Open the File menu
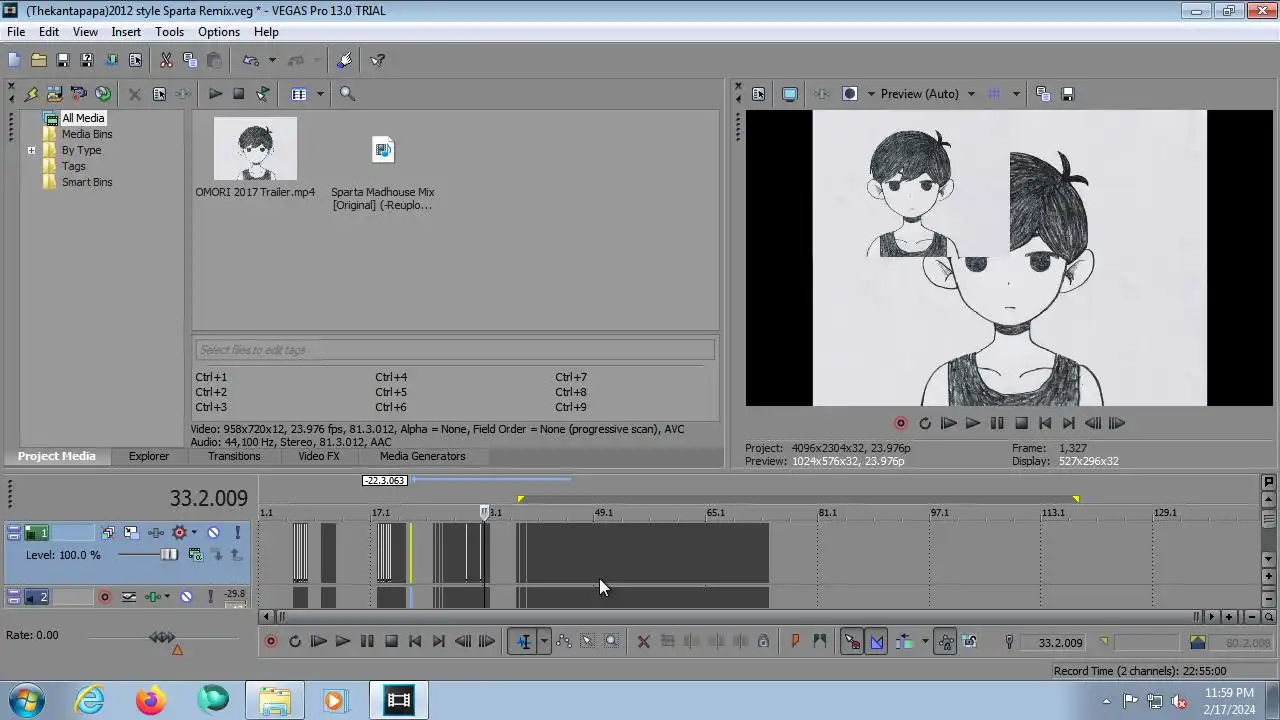This screenshot has width=1280, height=720. point(16,32)
